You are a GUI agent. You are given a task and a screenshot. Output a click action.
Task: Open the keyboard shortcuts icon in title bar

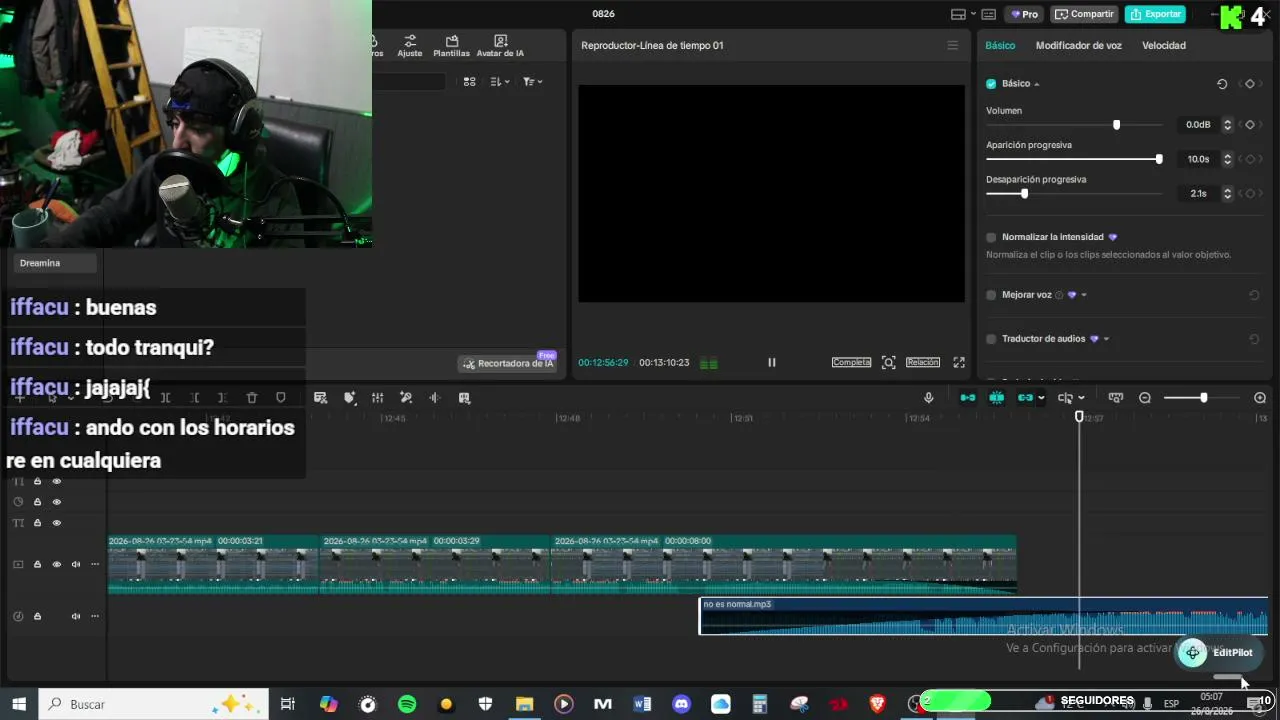(989, 14)
